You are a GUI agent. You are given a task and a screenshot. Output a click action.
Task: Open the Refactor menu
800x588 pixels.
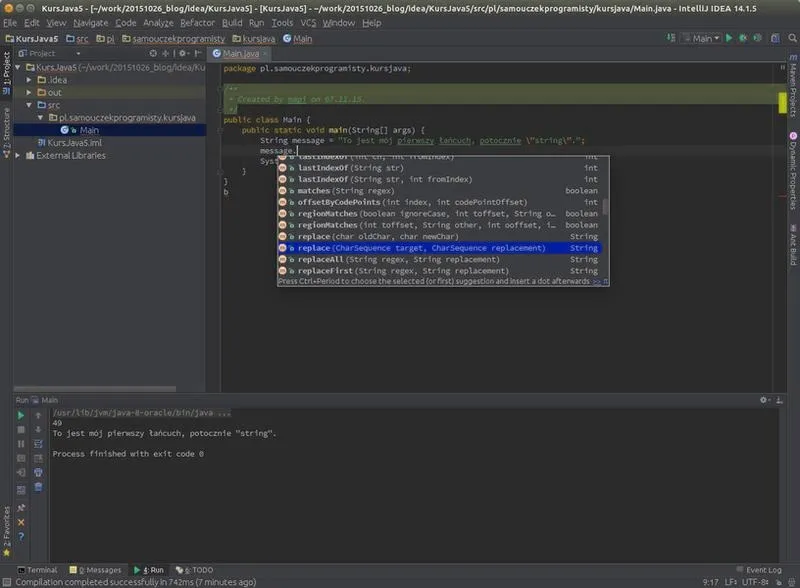[x=197, y=23]
